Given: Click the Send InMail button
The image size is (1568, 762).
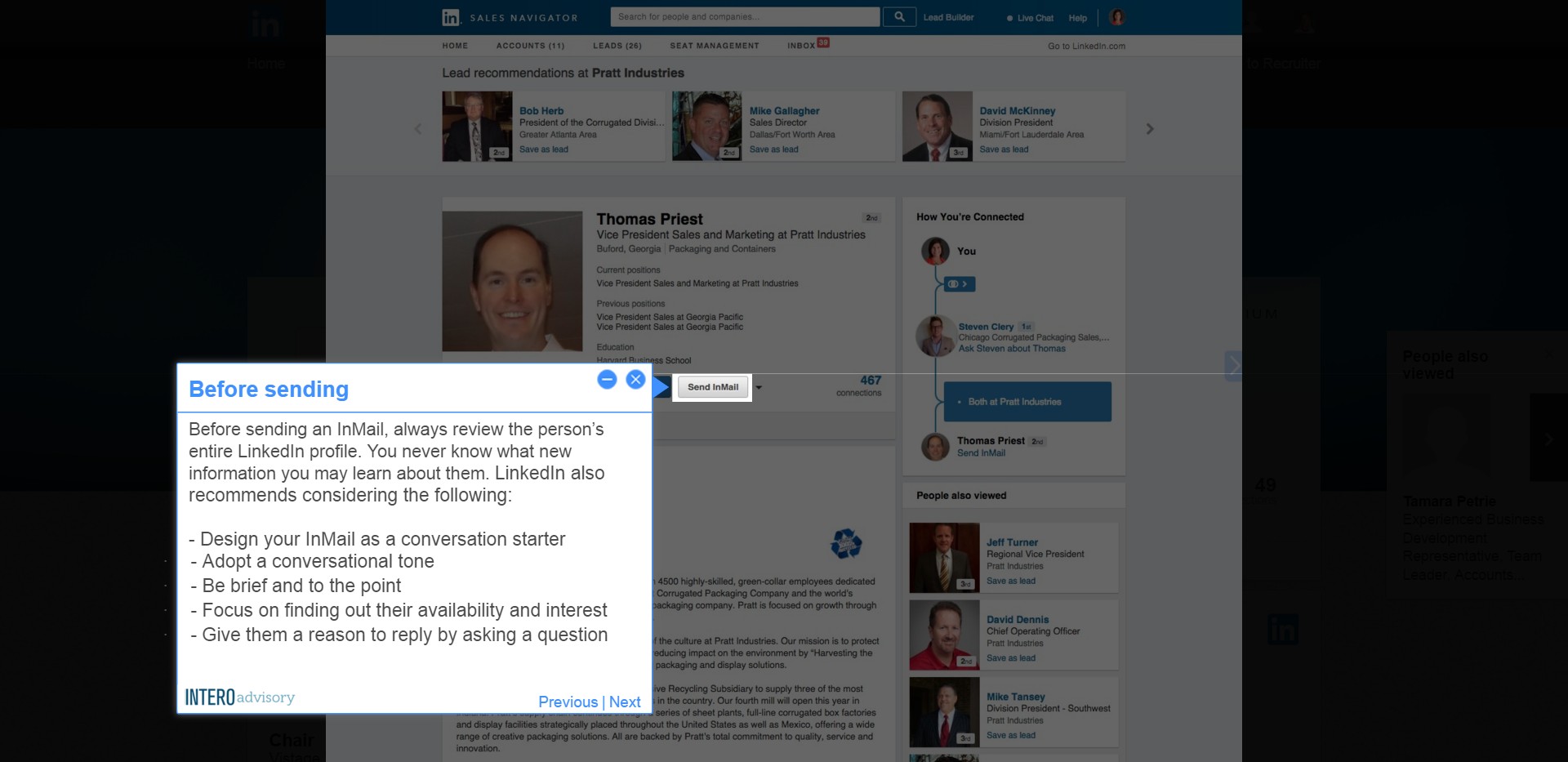Looking at the screenshot, I should click(713, 387).
